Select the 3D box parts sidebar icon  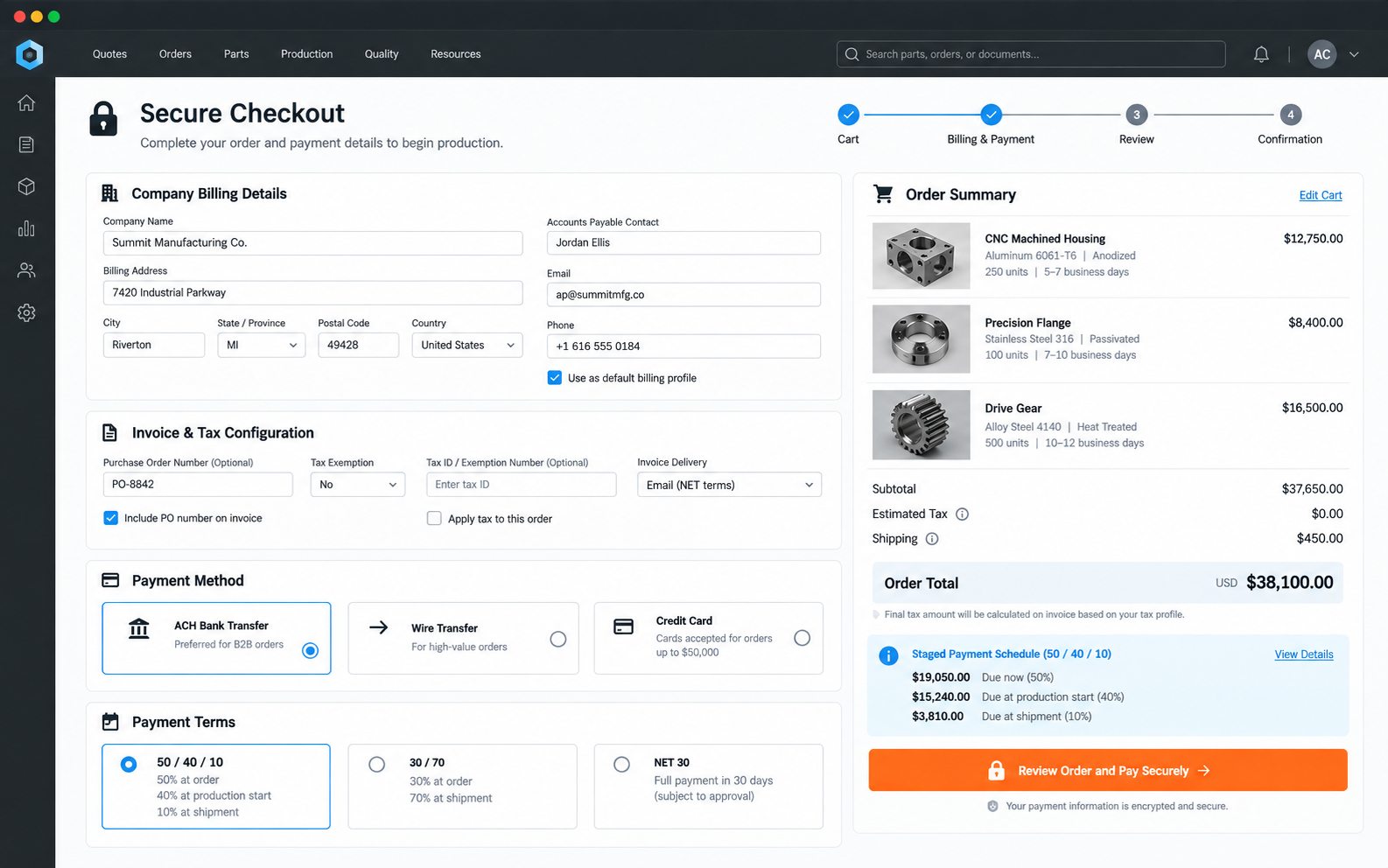coord(26,186)
